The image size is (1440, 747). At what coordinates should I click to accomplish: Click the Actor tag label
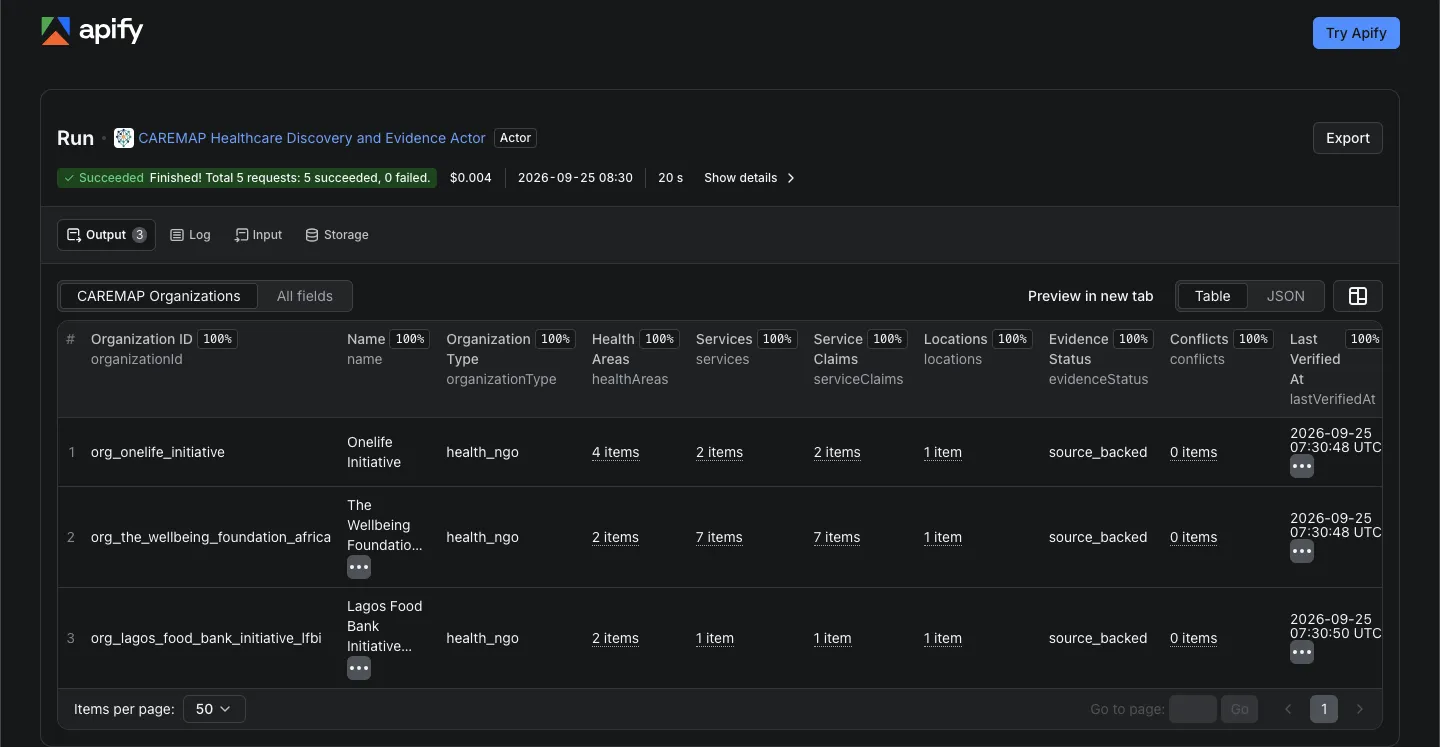[515, 138]
